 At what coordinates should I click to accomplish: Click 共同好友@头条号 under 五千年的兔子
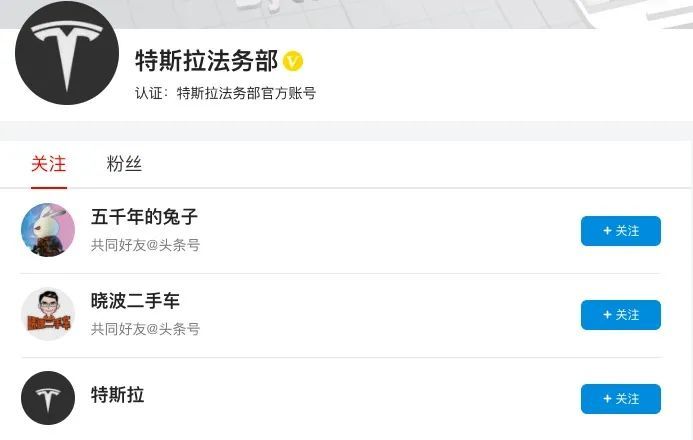[145, 245]
